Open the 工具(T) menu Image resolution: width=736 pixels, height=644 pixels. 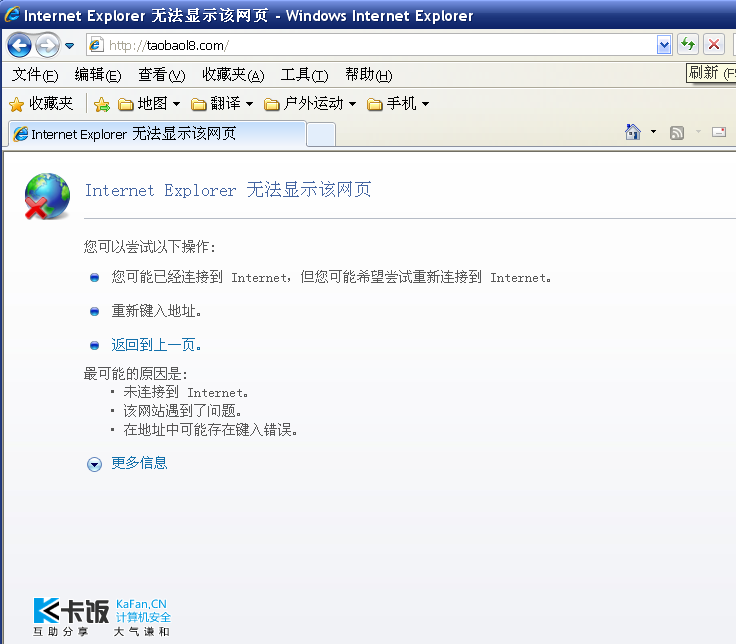click(x=305, y=75)
